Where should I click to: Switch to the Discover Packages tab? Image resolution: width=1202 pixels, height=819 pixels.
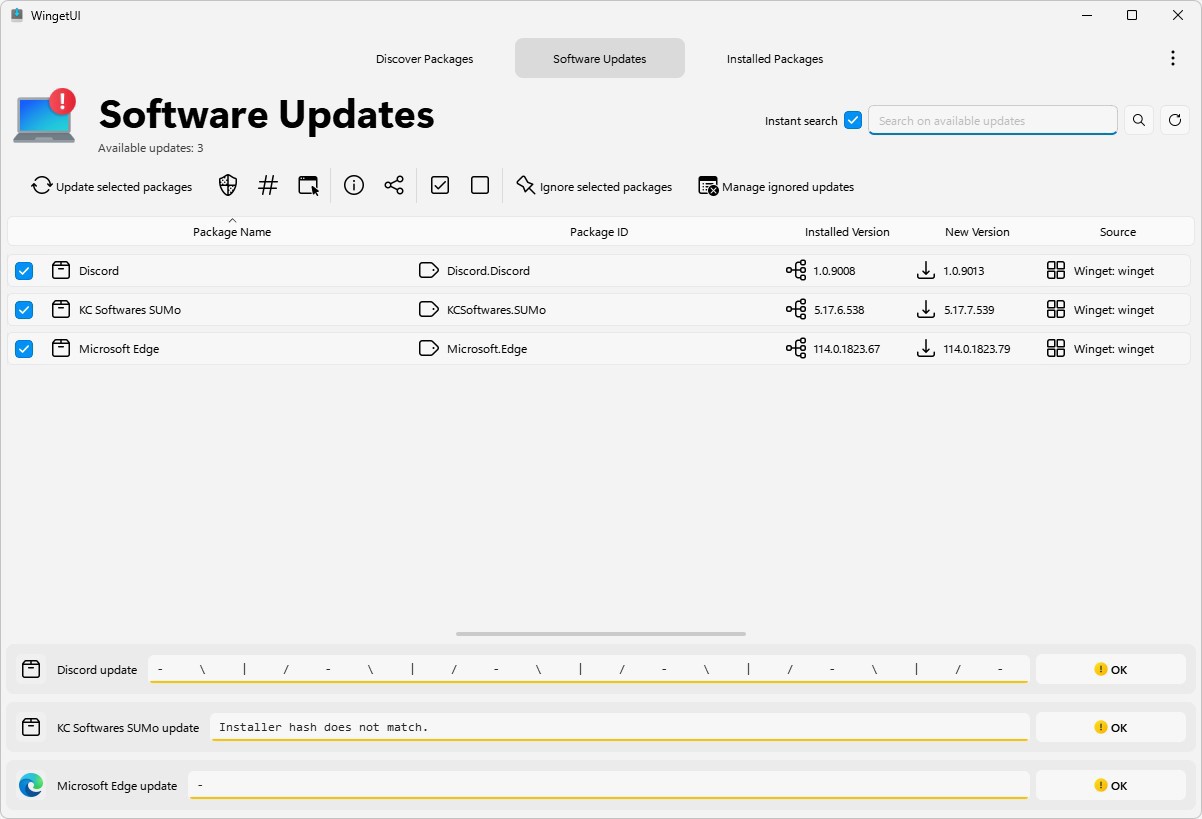[x=424, y=59]
